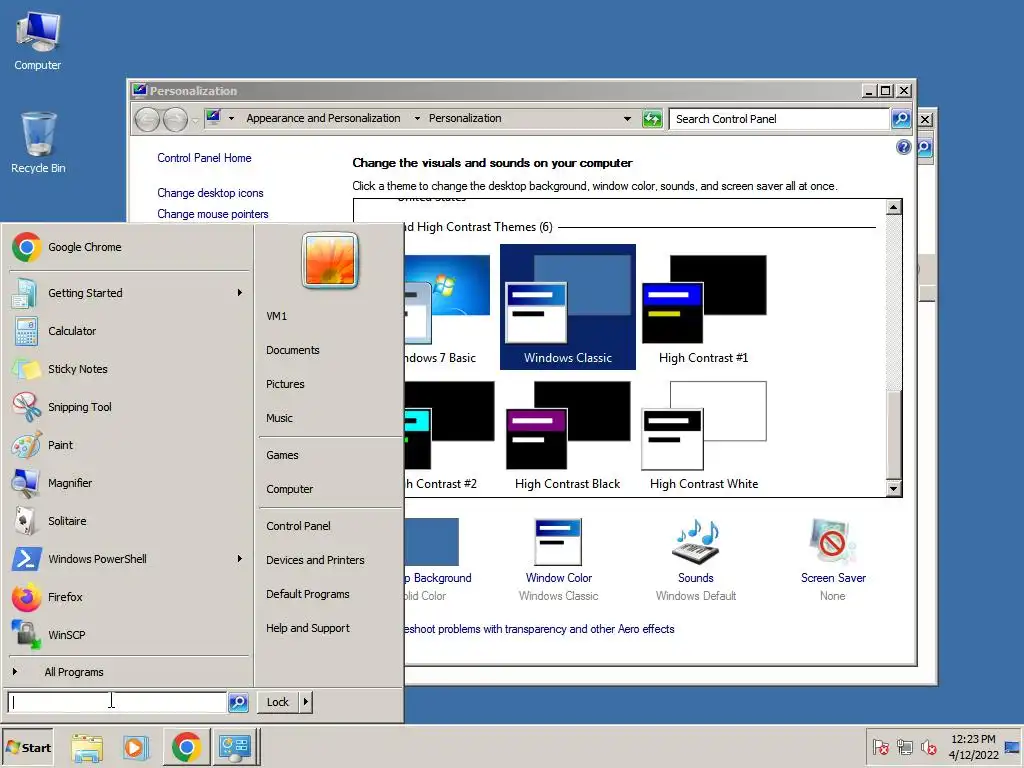1024x768 pixels.
Task: Expand Appearance and Personalization breadcrumb arrow
Action: tap(417, 118)
